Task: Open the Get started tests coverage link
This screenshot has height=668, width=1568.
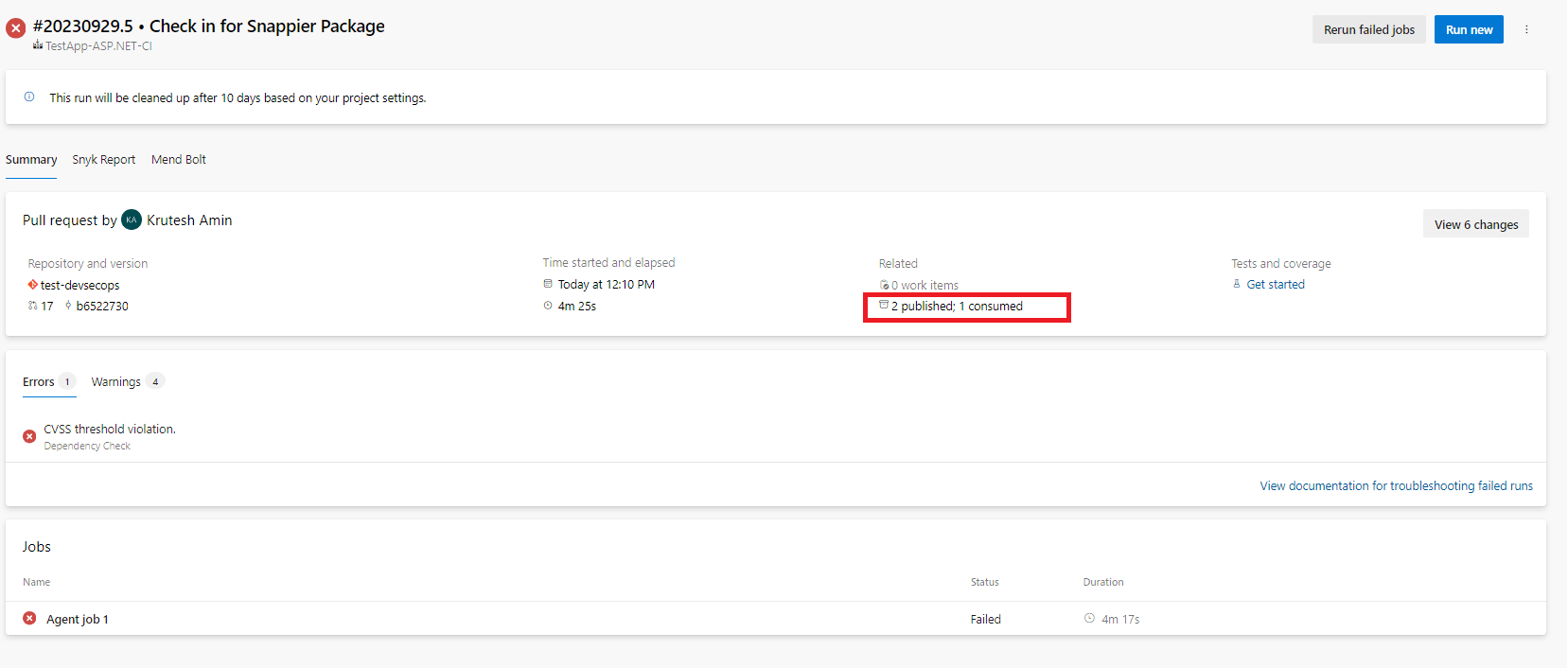Action: coord(1275,284)
